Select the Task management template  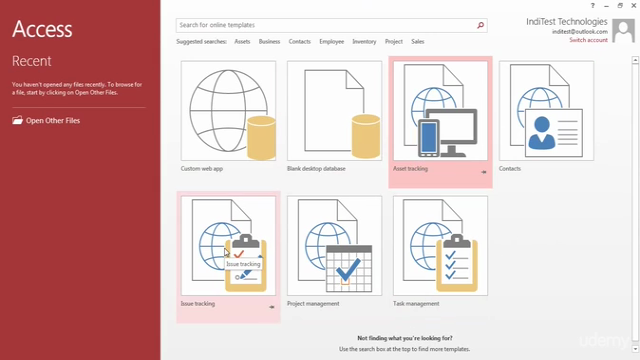click(x=440, y=246)
